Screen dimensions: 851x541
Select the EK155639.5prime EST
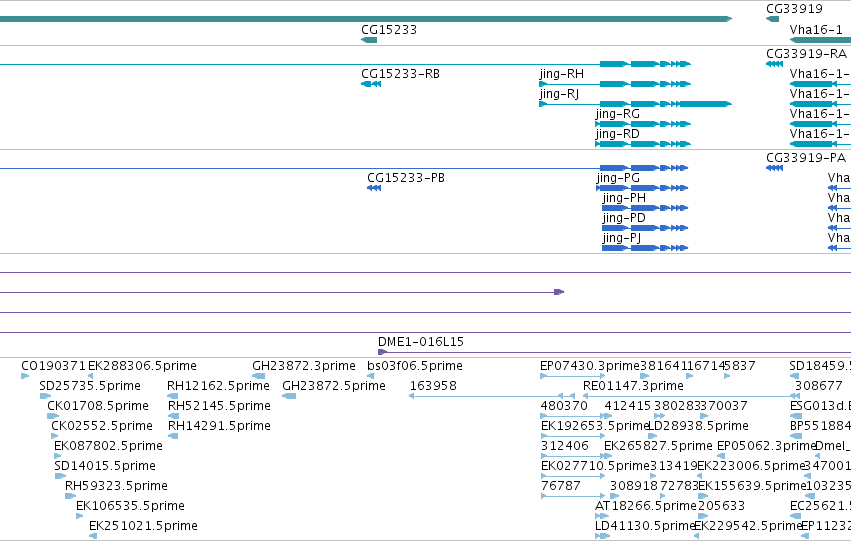pyautogui.click(x=752, y=486)
